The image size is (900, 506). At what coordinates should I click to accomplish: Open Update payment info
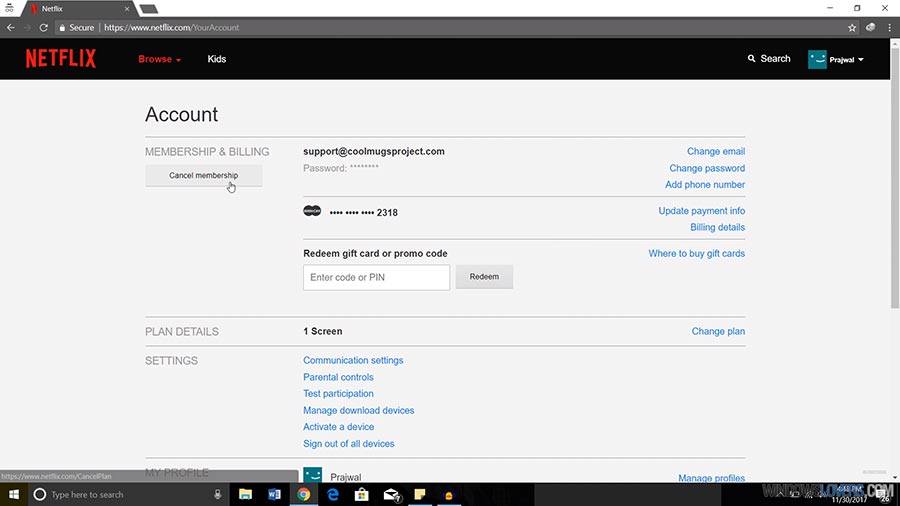click(x=701, y=211)
